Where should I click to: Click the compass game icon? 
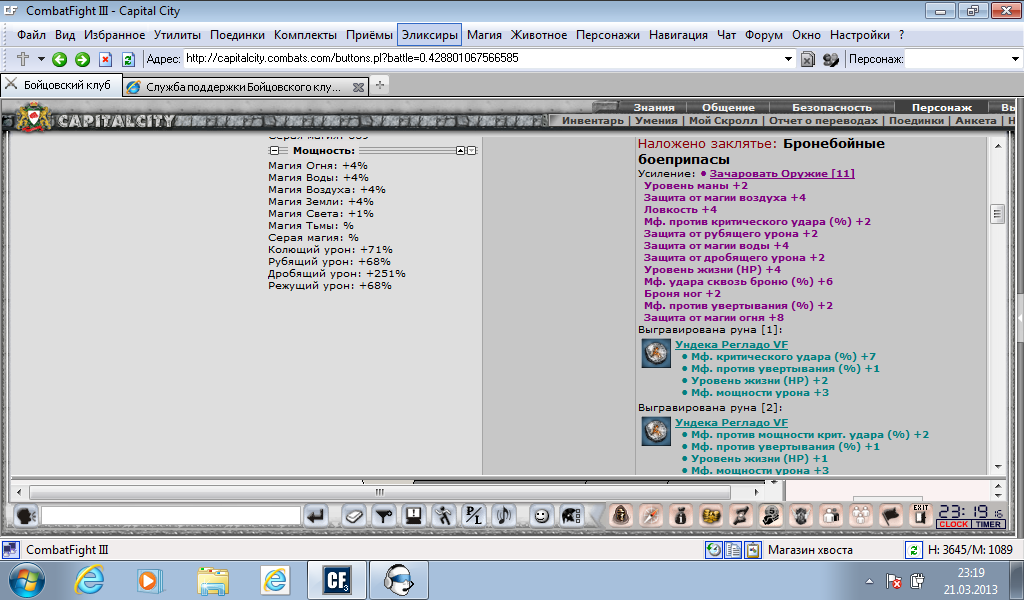(x=650, y=516)
